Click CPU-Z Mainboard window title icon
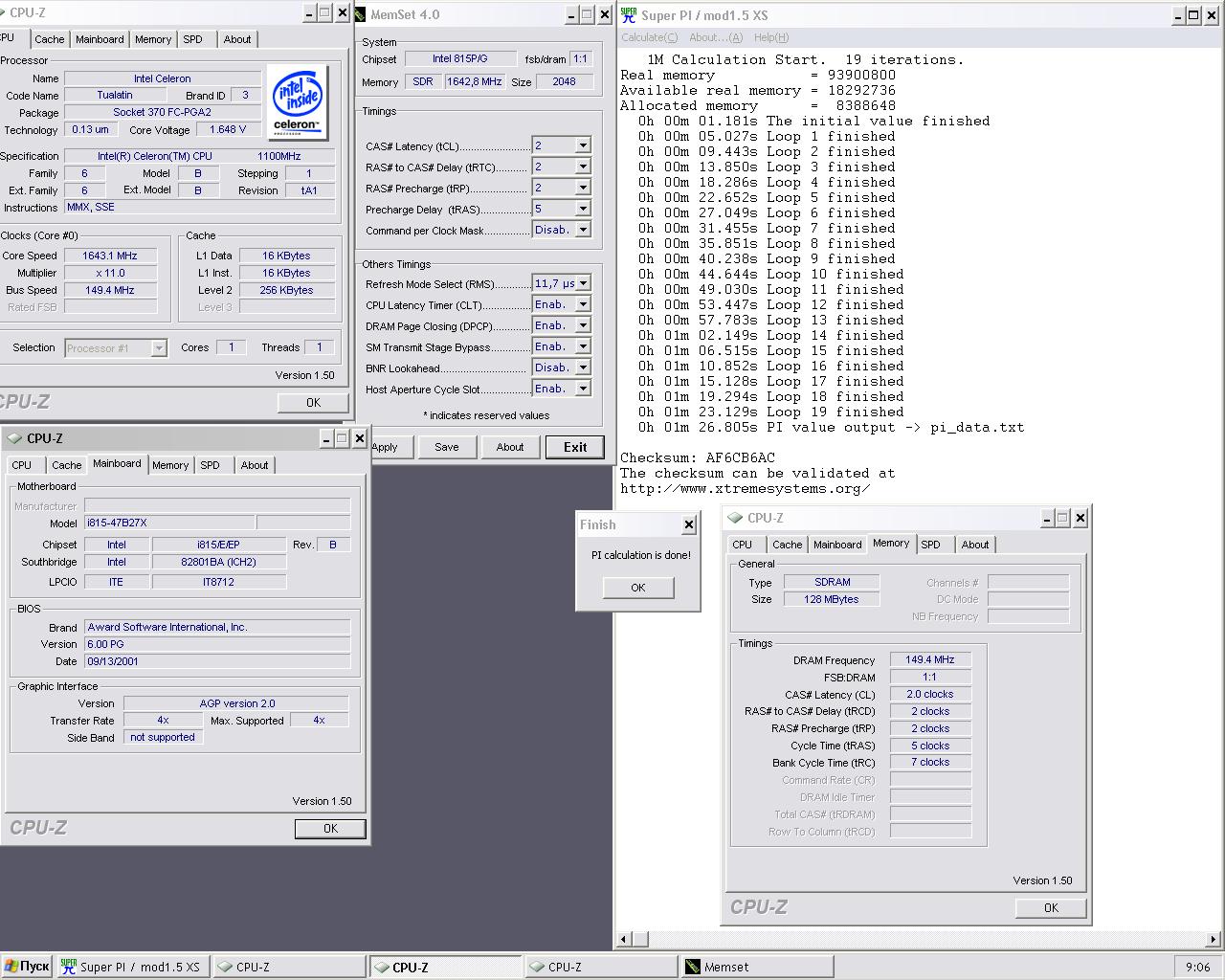 pyautogui.click(x=14, y=438)
